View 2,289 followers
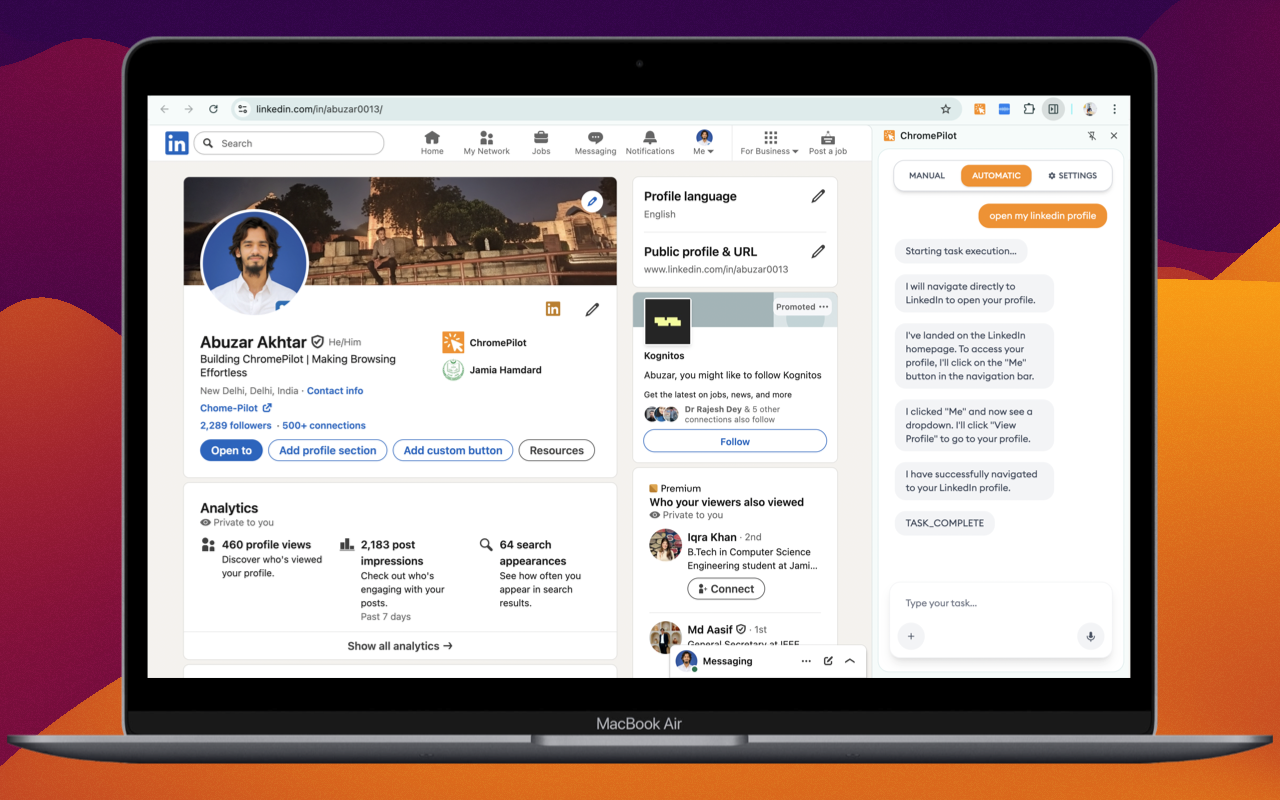The height and width of the screenshot is (800, 1280). click(x=236, y=425)
